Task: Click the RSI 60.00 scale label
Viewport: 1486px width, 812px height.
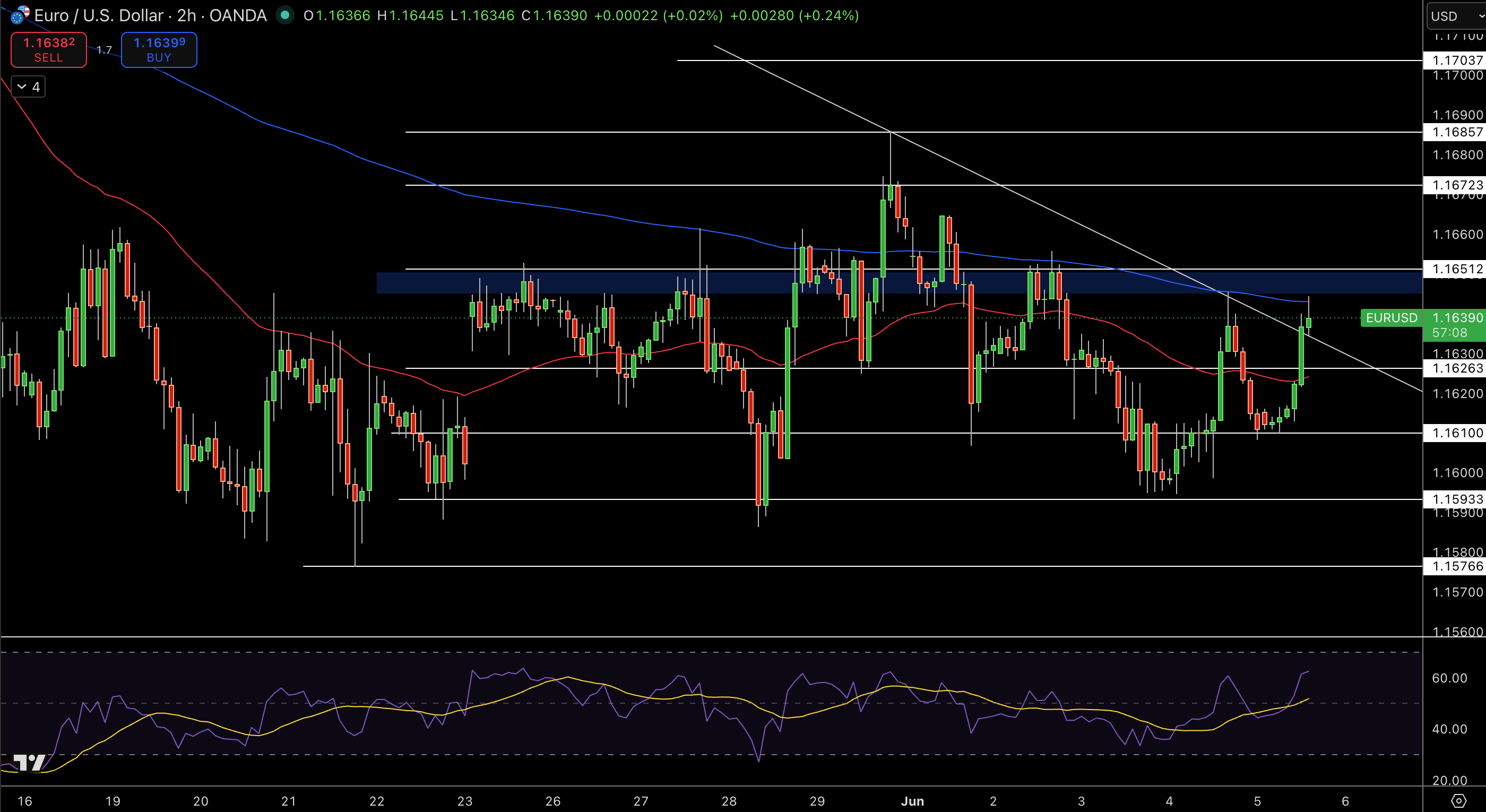Action: coord(1449,678)
